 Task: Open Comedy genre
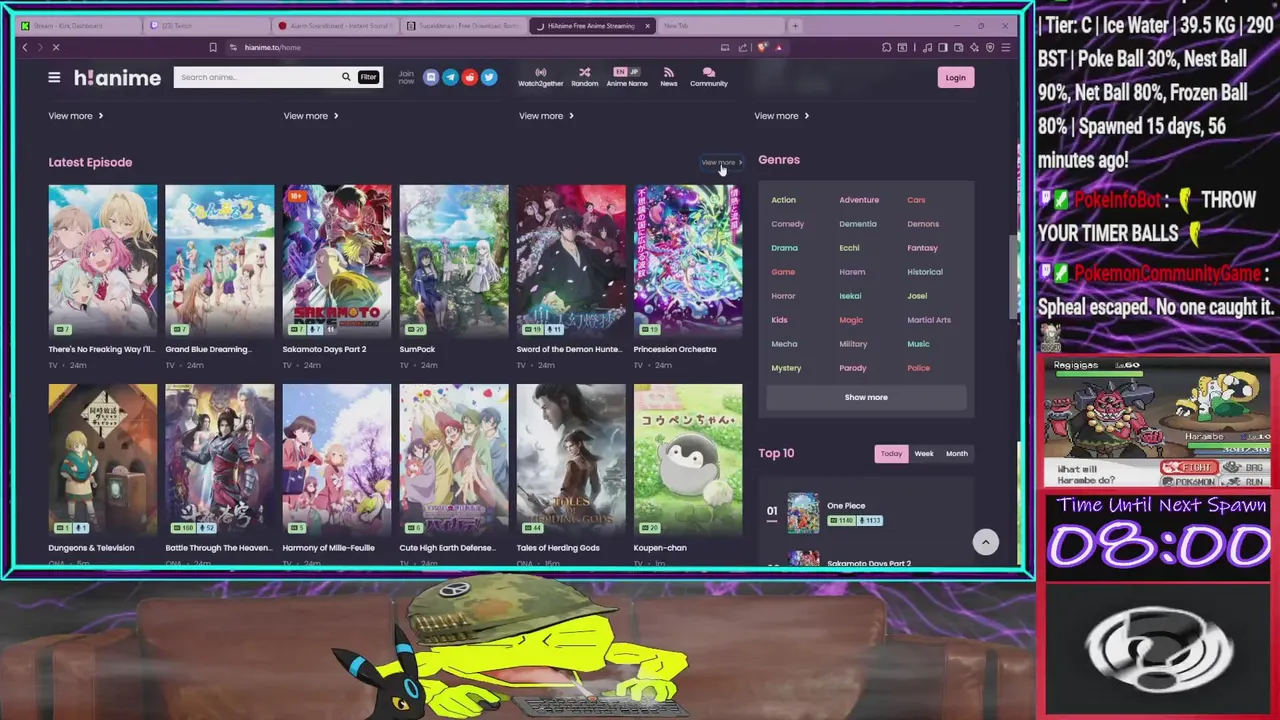click(x=787, y=224)
